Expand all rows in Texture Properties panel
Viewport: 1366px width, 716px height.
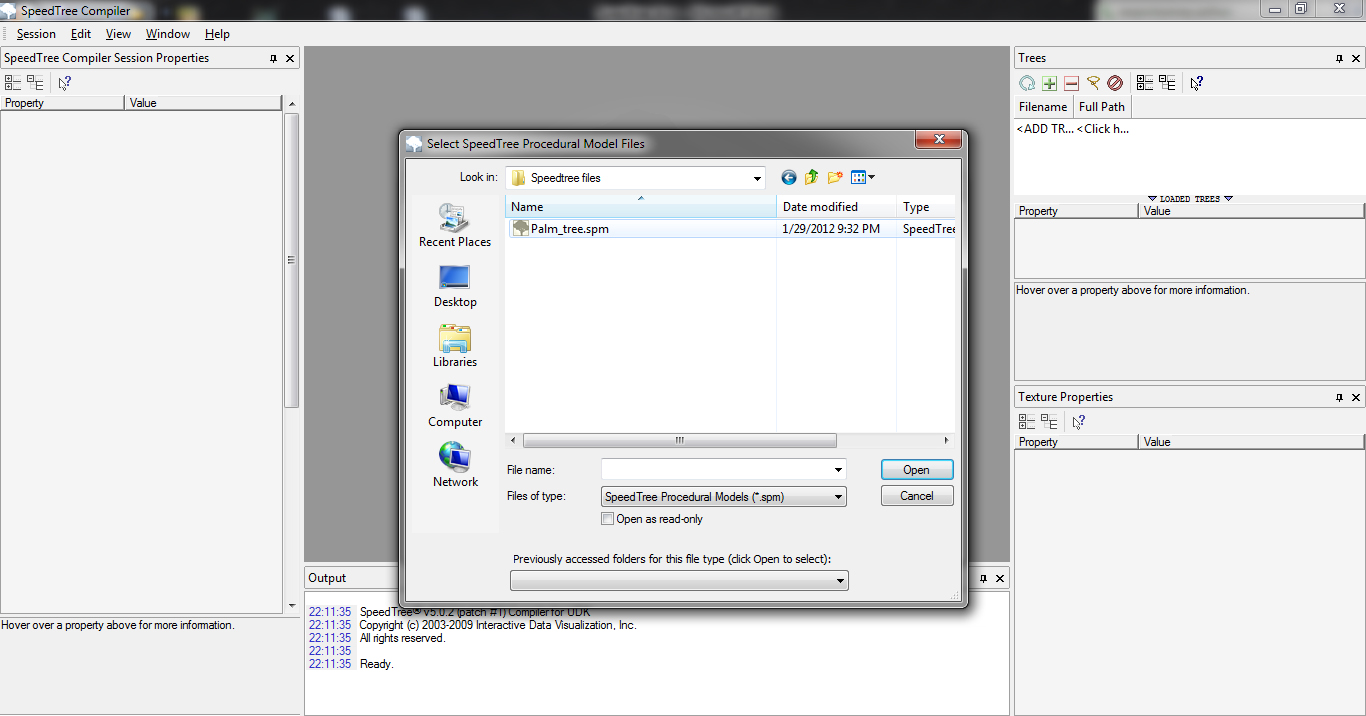point(1027,422)
